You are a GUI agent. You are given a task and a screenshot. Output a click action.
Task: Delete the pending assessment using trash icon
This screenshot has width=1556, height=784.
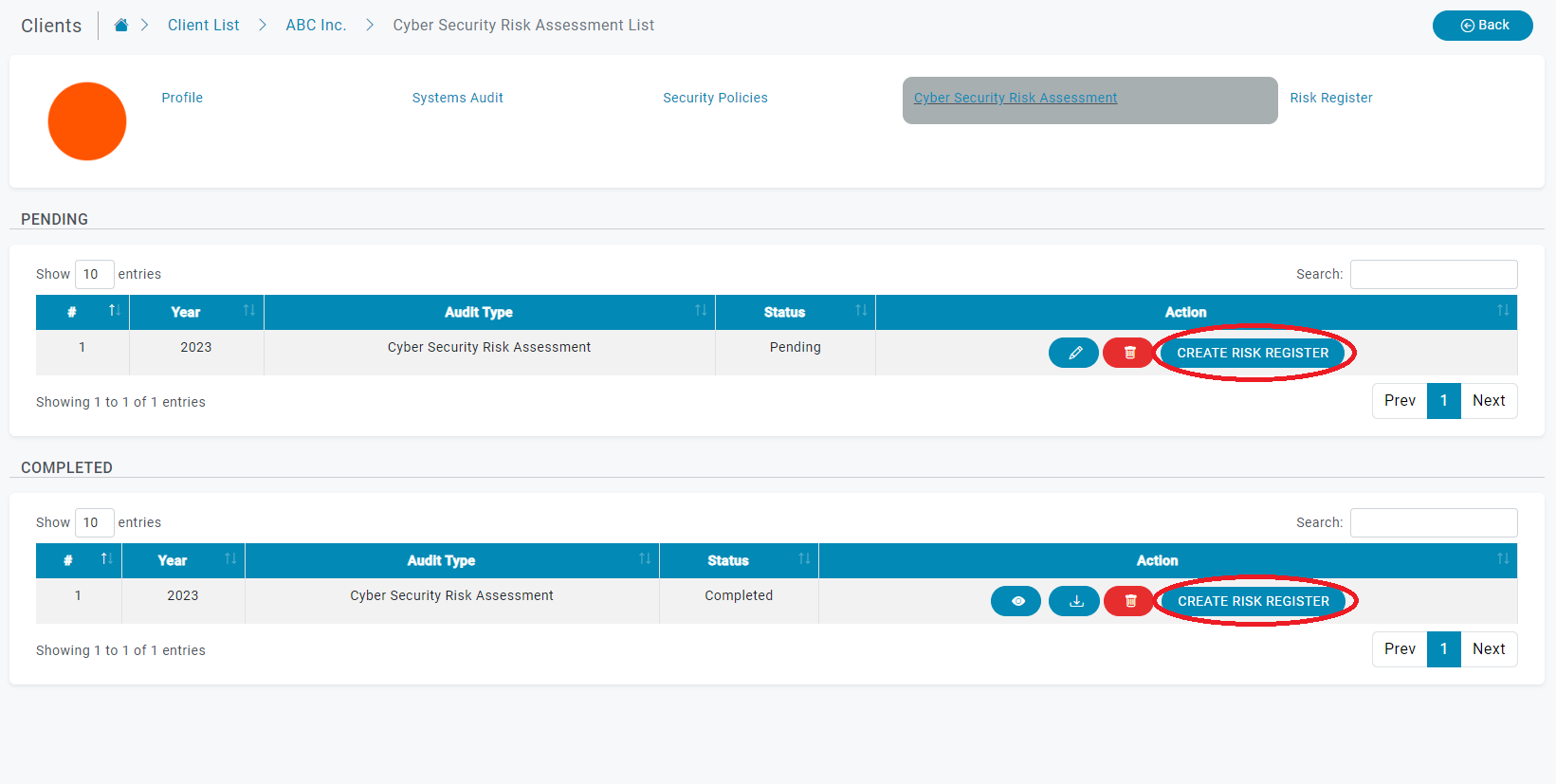1128,353
